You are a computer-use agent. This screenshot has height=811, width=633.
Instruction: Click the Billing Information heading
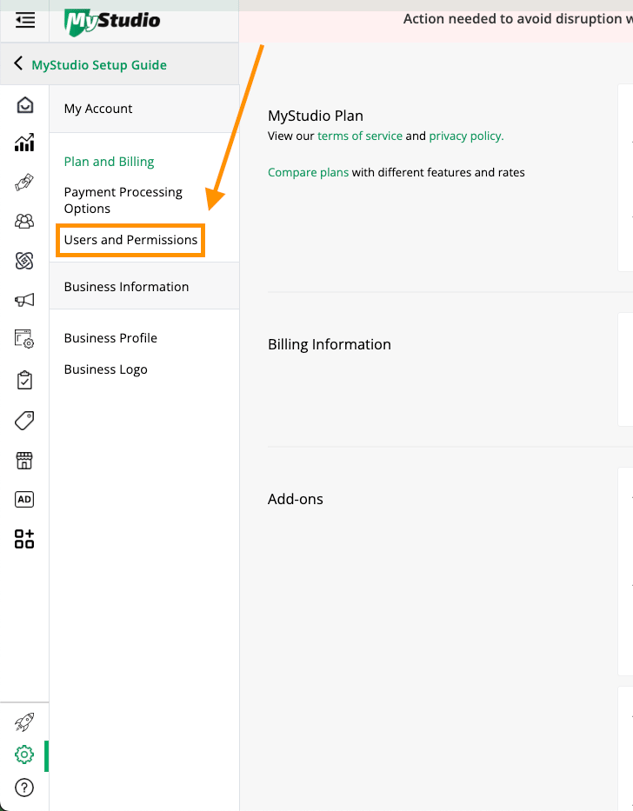pyautogui.click(x=329, y=344)
